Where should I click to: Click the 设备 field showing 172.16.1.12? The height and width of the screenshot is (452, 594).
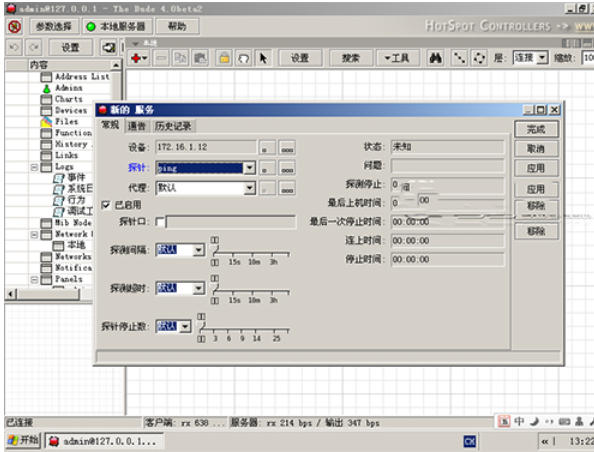206,147
